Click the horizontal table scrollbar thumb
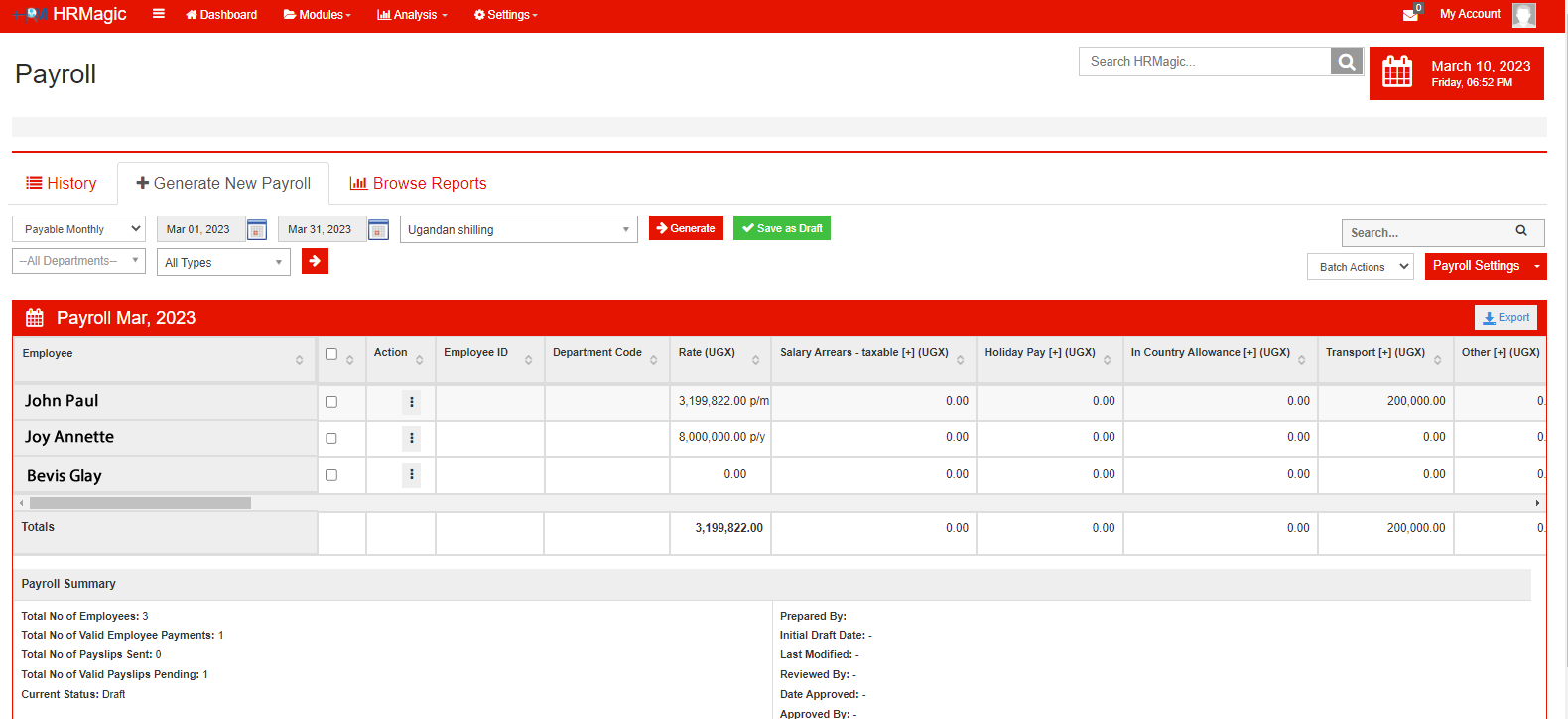The image size is (1568, 719). (x=140, y=503)
